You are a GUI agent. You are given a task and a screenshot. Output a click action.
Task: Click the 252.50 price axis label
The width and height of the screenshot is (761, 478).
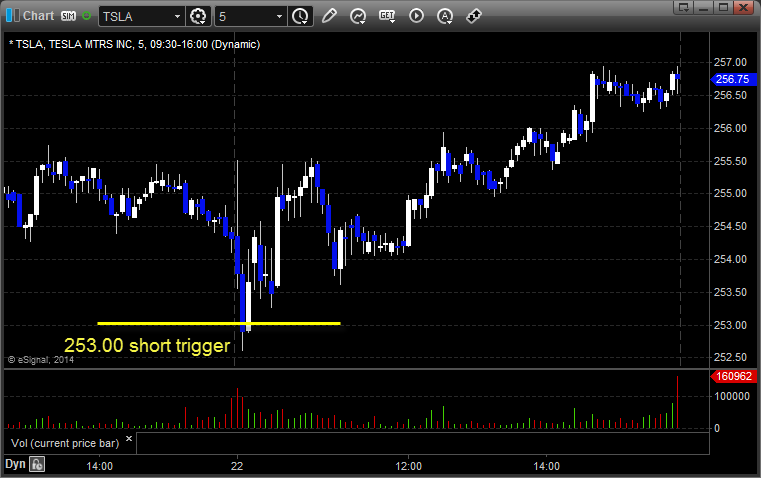(x=730, y=357)
